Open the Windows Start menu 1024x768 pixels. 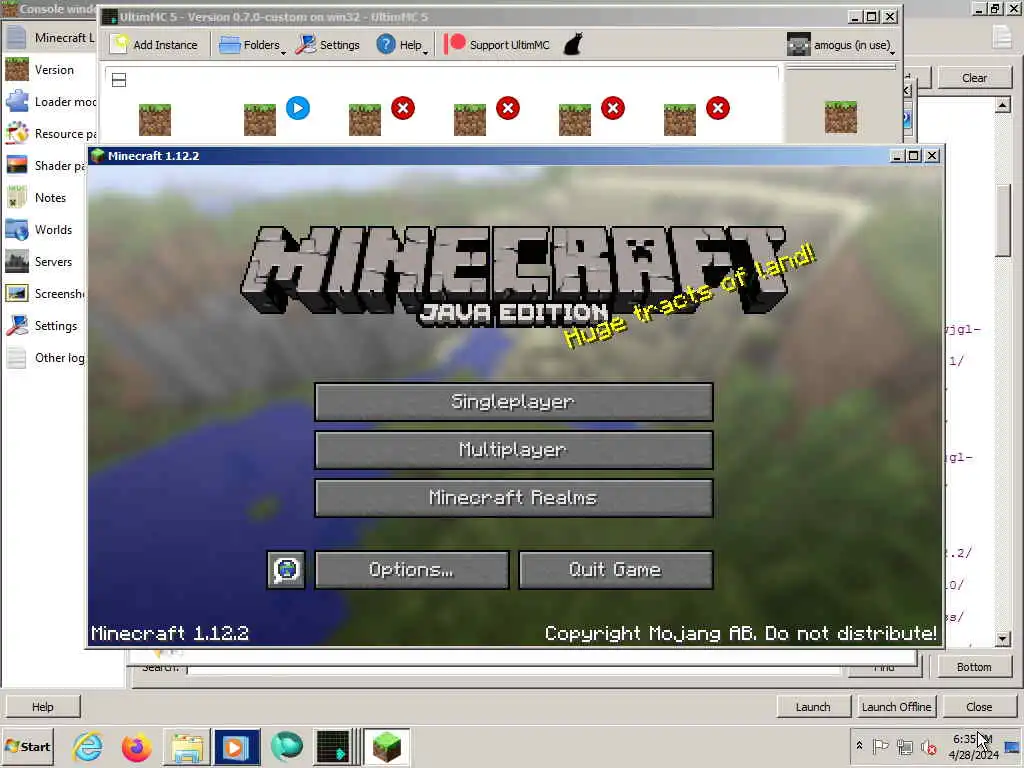[x=27, y=746]
